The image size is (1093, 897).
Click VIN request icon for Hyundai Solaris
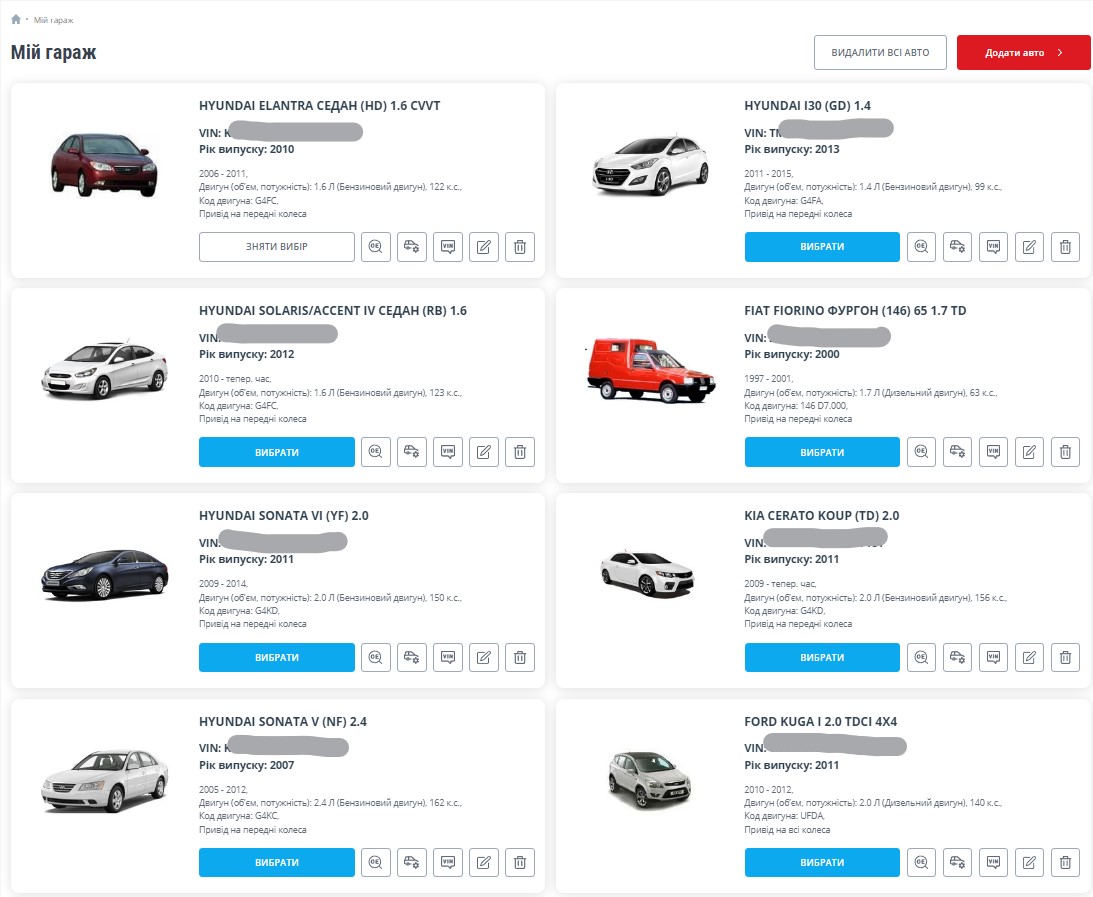coord(448,452)
